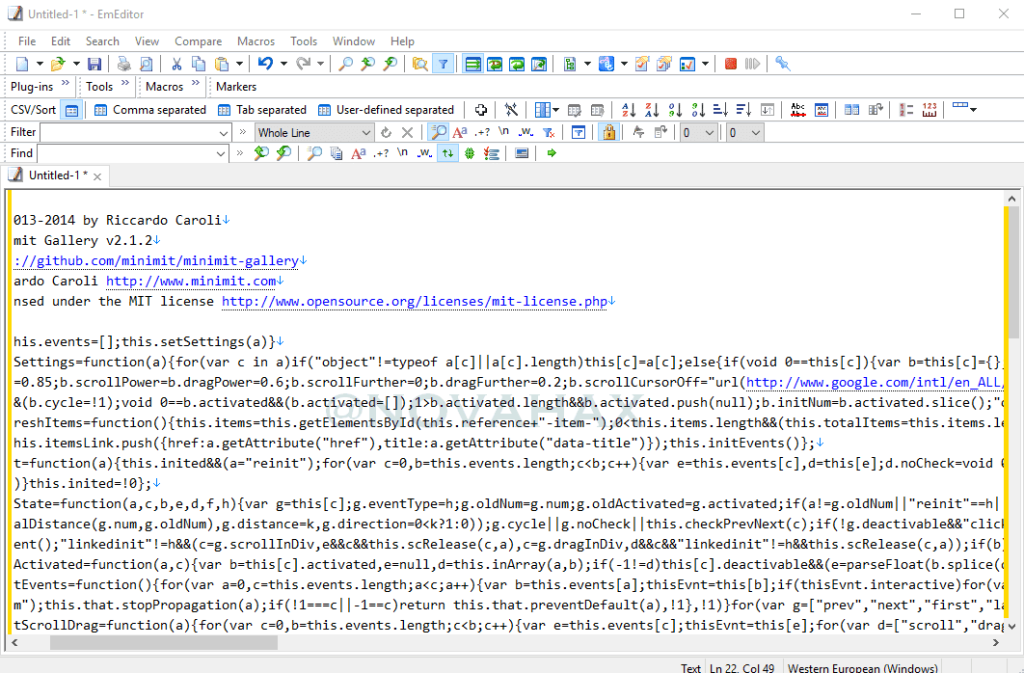The image size is (1024, 673).
Task: Open the Number Range tool
Action: point(928,109)
